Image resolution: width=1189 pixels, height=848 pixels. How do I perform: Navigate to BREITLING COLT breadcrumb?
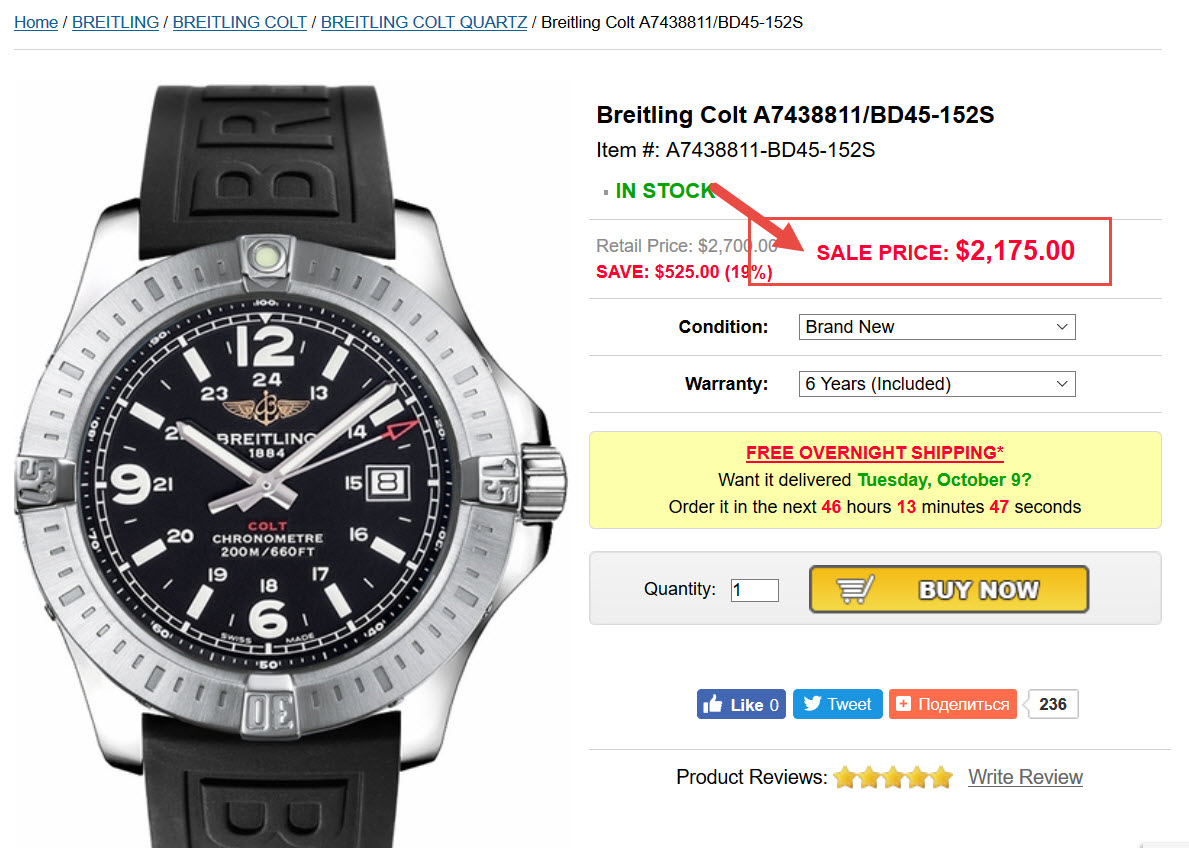click(240, 22)
